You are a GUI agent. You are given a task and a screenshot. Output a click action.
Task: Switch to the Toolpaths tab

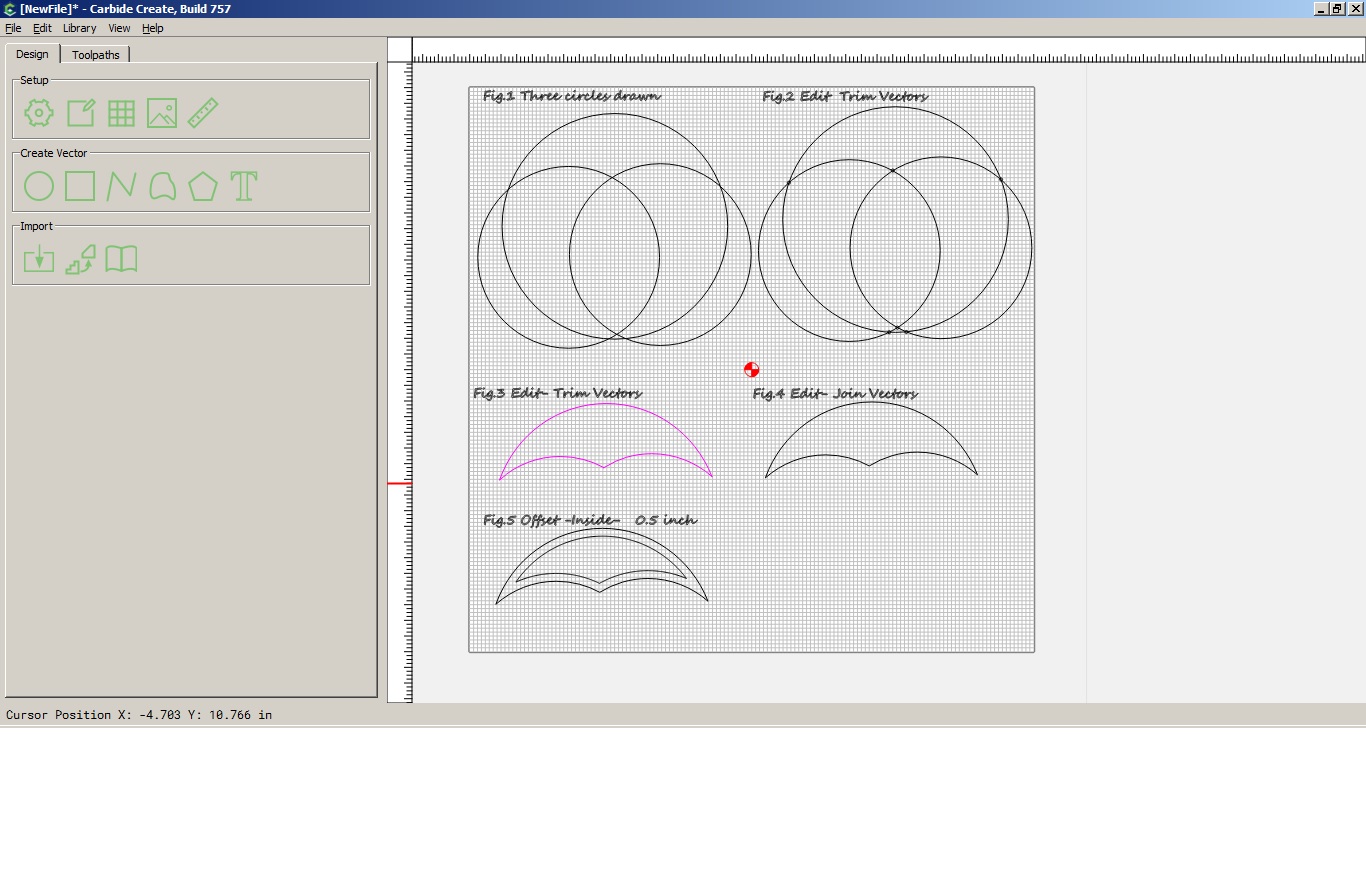pyautogui.click(x=96, y=55)
